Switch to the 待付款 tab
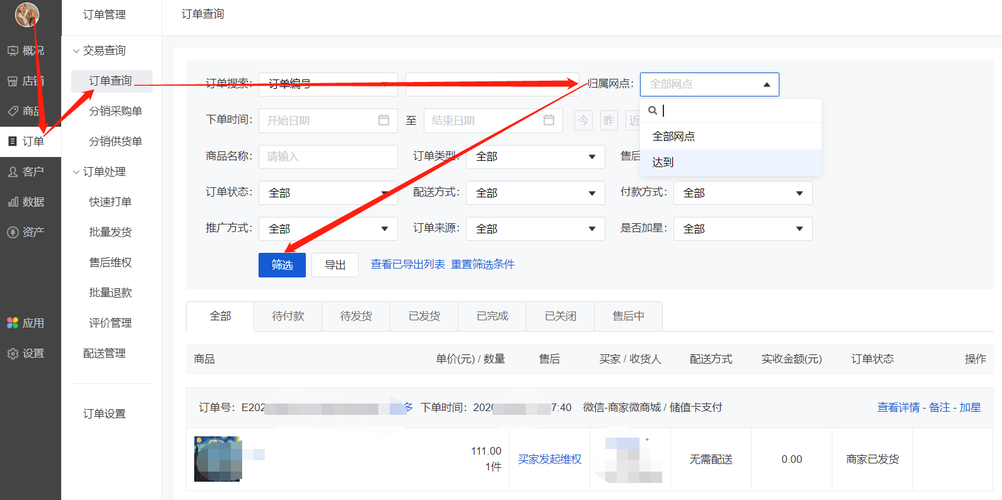Viewport: 1002px width, 500px height. click(x=288, y=316)
